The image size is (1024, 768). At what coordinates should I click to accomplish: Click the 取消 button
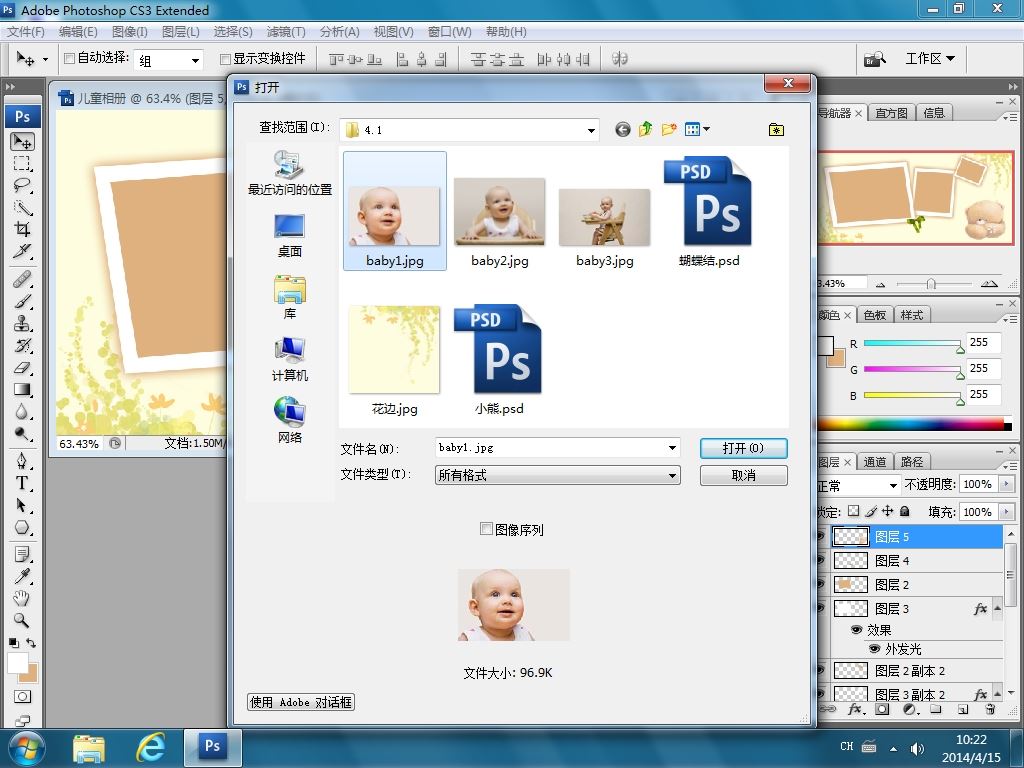point(743,475)
